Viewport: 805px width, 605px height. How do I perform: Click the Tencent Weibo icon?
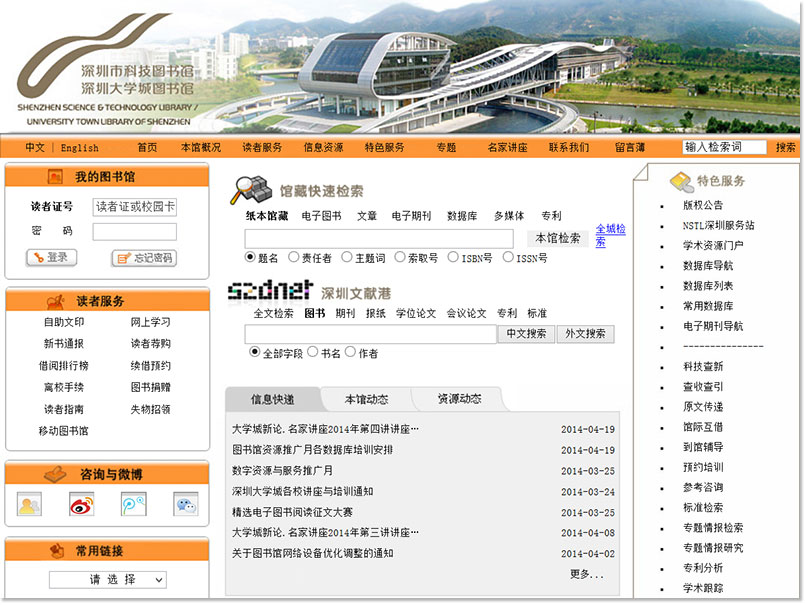[x=133, y=505]
